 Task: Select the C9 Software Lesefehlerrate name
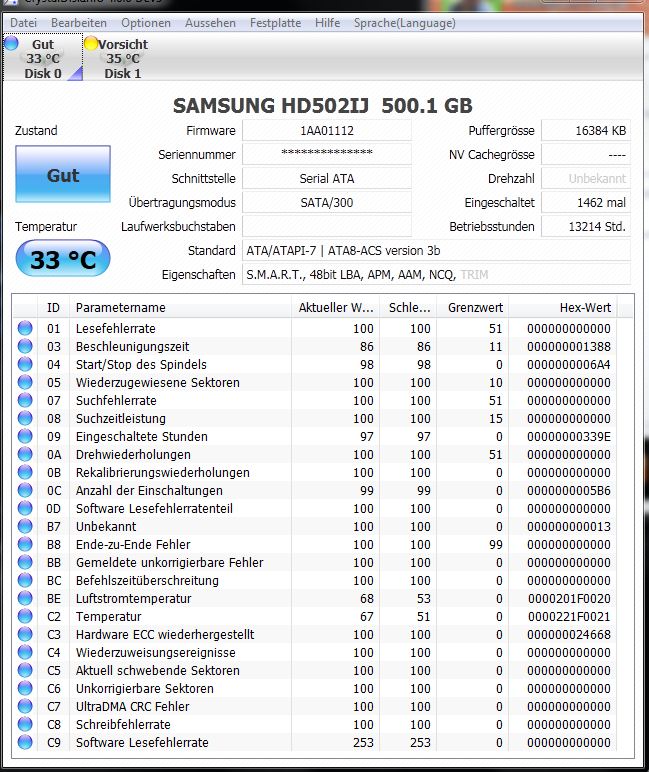coord(142,742)
